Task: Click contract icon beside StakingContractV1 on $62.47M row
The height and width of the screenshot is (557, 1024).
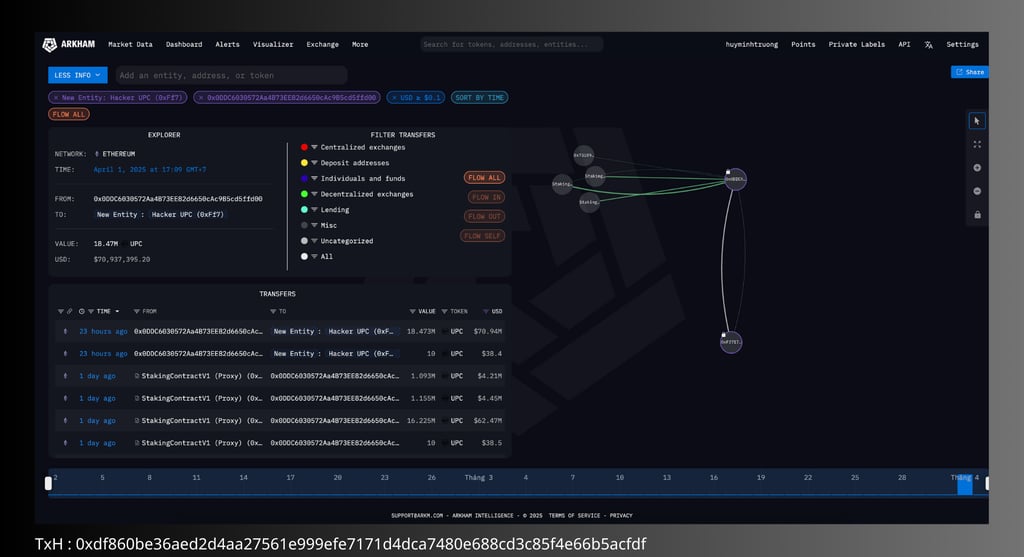Action: tap(136, 421)
